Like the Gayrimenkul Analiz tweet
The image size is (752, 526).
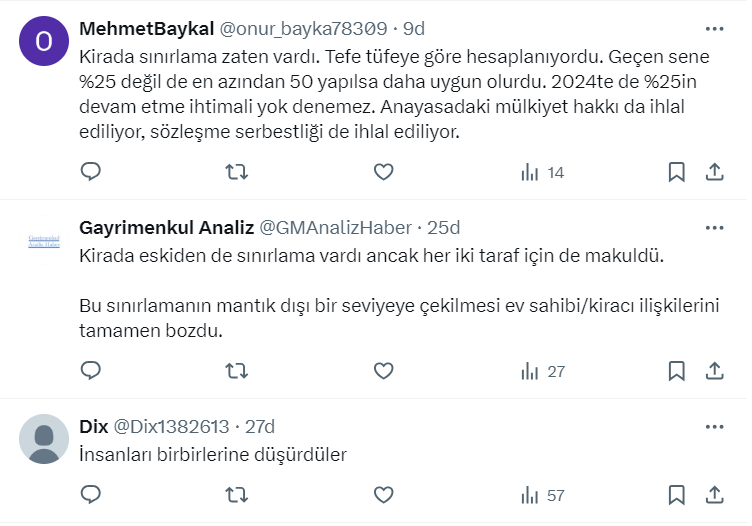pos(383,371)
